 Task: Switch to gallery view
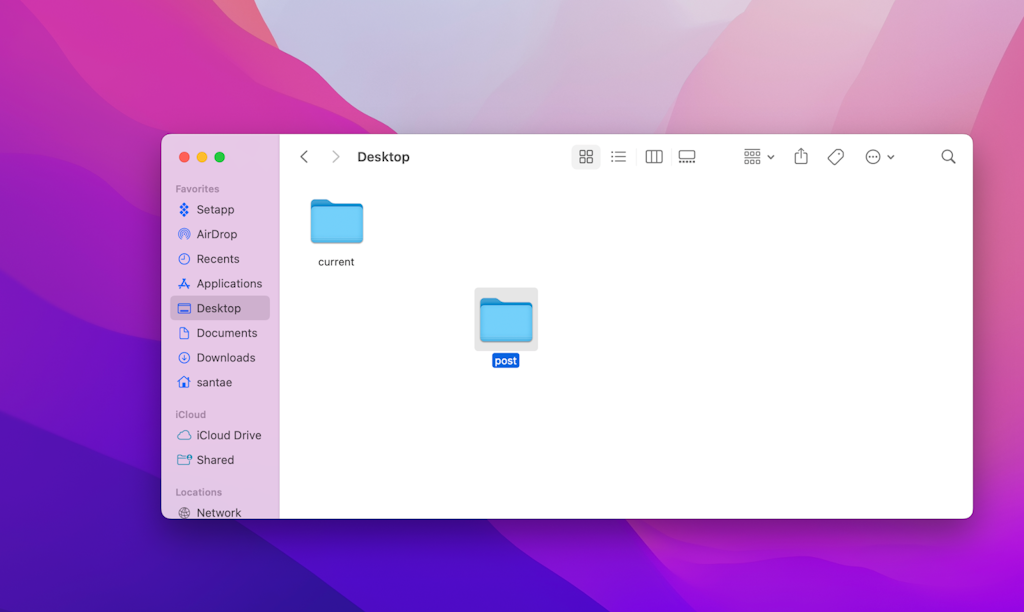click(x=687, y=157)
